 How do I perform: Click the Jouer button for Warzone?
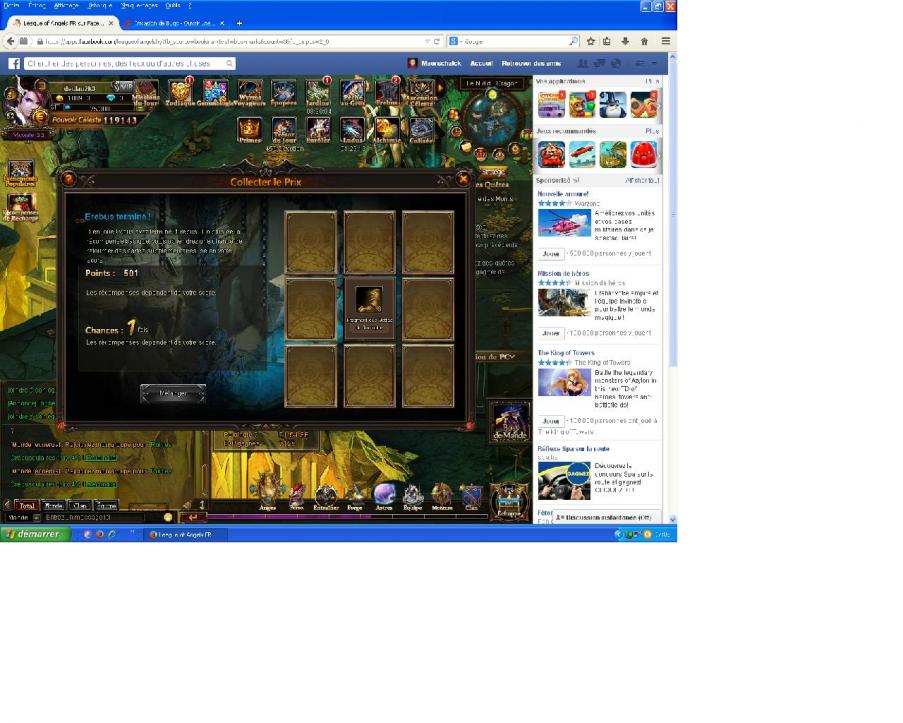(551, 254)
